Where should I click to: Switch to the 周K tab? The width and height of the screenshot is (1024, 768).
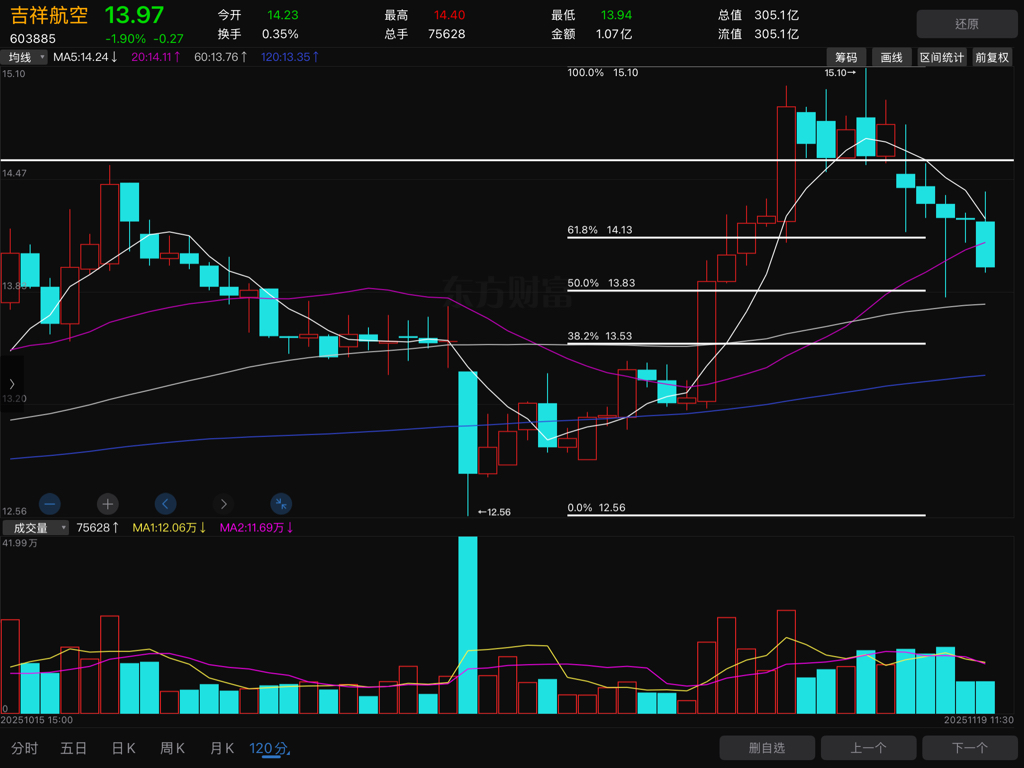click(x=172, y=748)
